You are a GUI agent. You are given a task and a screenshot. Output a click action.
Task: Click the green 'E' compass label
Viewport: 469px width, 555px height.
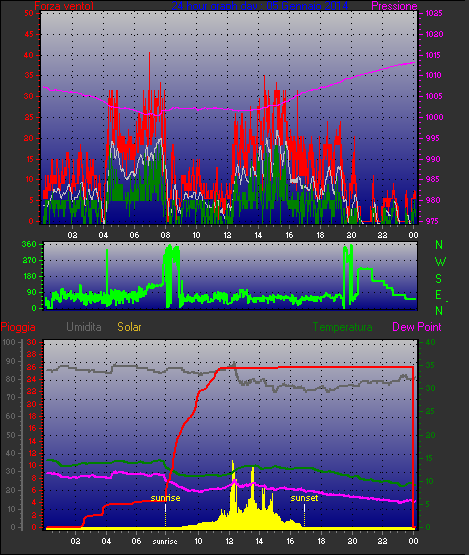click(x=438, y=295)
